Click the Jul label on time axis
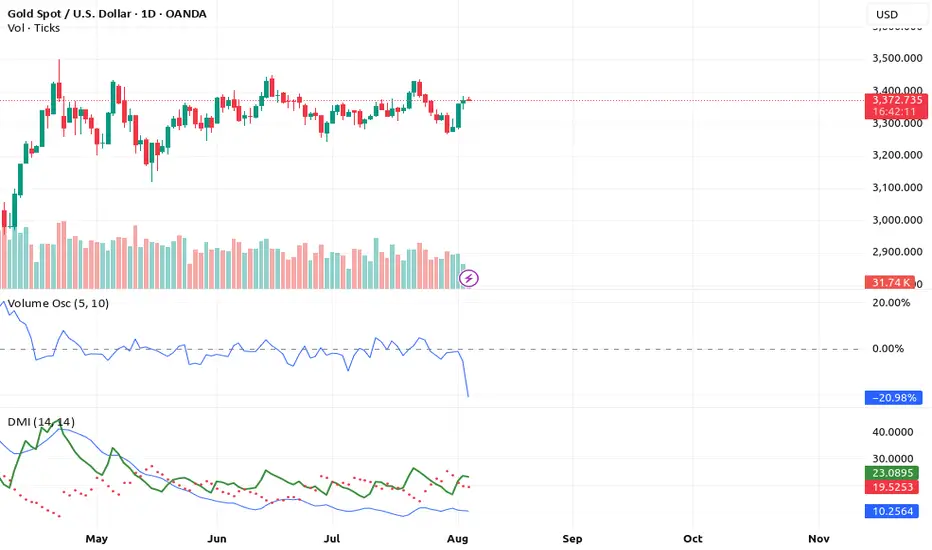 (332, 539)
